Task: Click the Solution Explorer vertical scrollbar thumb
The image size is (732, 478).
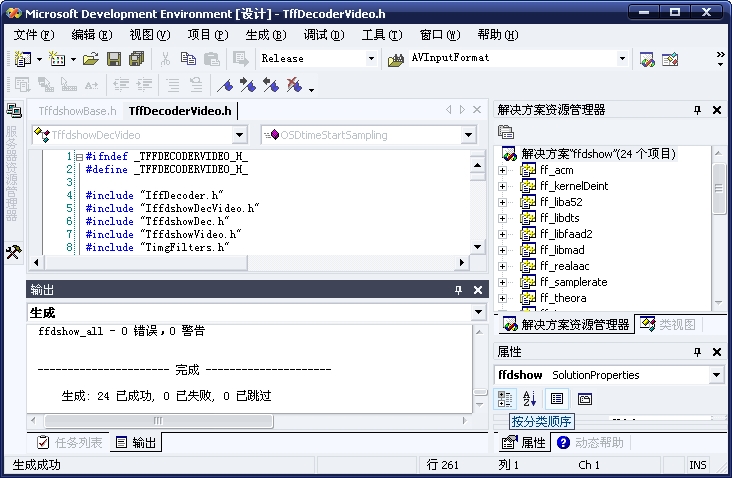Action: click(718, 189)
